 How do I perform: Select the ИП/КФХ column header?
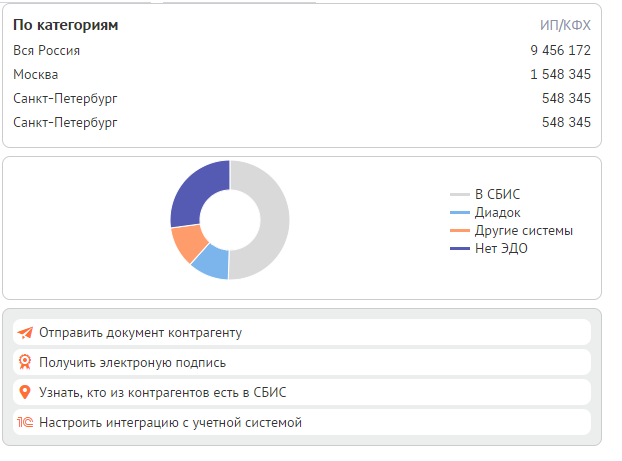pyautogui.click(x=565, y=25)
